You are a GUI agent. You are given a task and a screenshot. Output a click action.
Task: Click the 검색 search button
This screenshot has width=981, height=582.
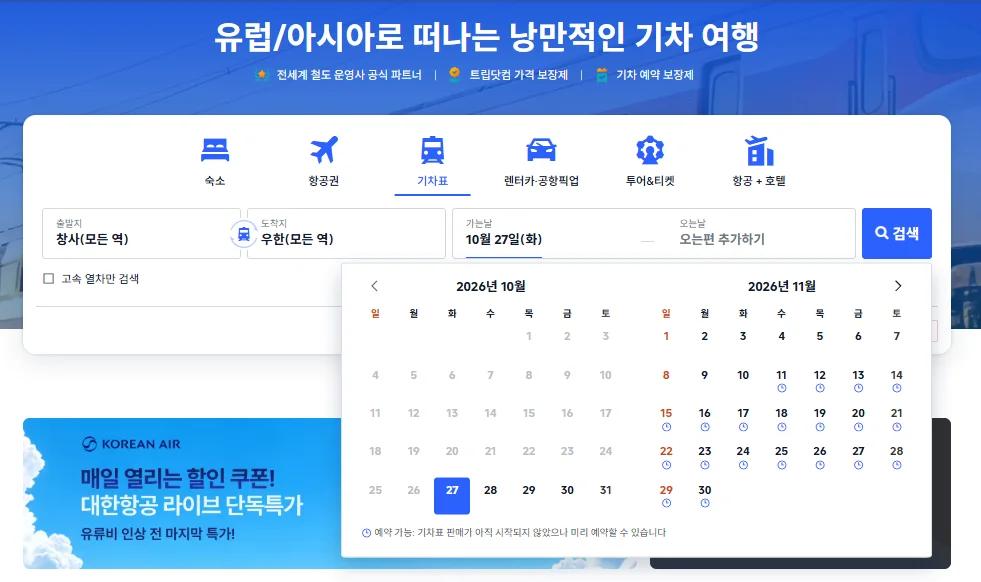[897, 233]
